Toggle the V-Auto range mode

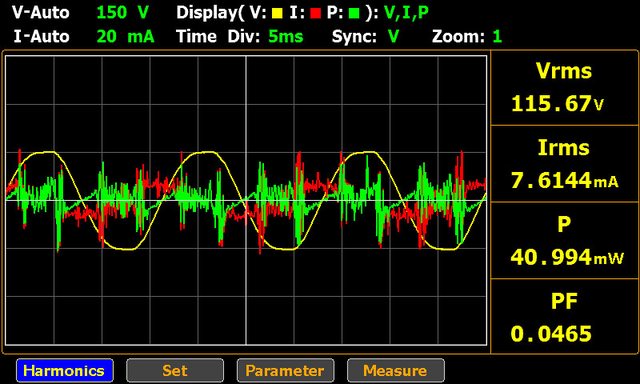[40, 13]
